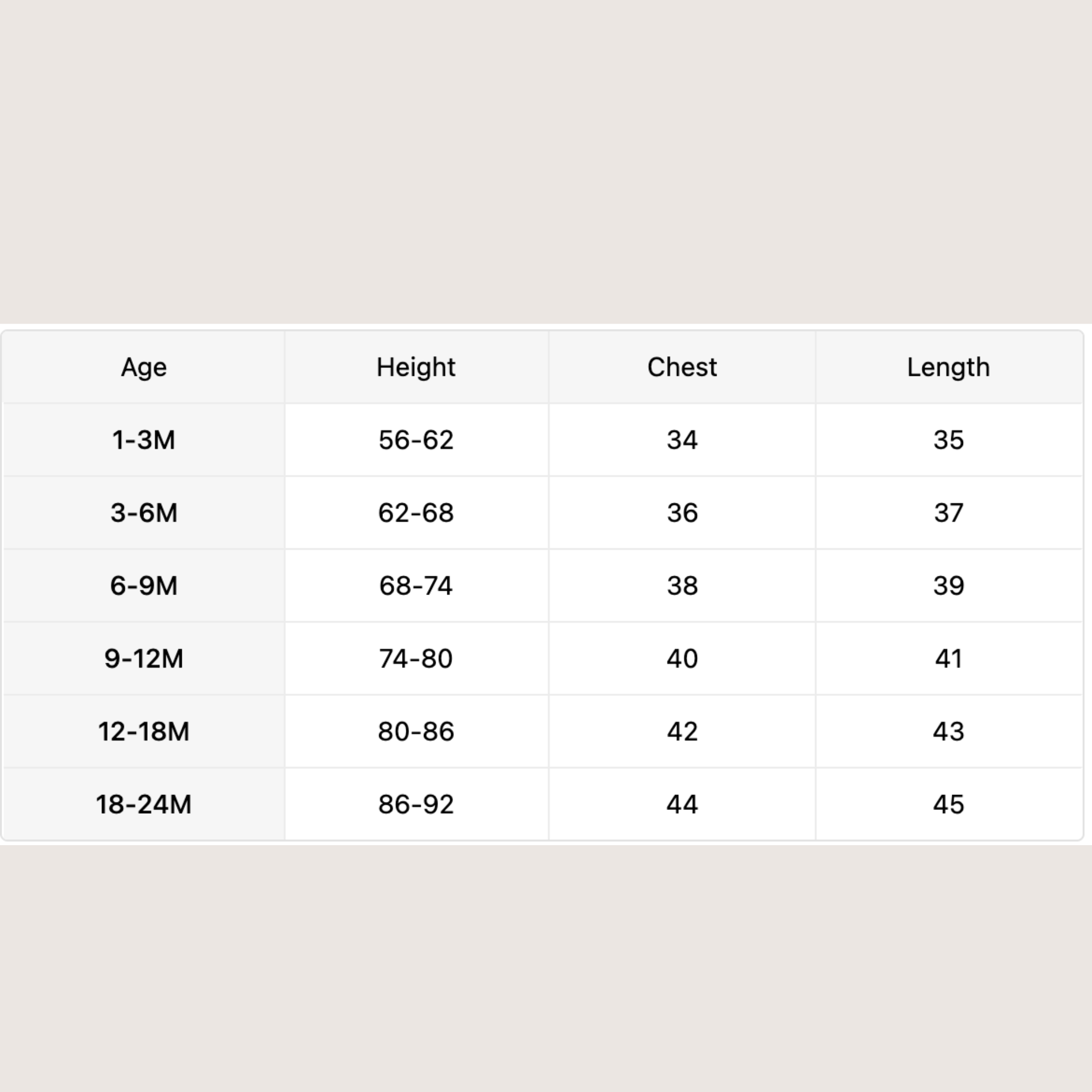This screenshot has width=1092, height=1092.
Task: Click the Age column header
Action: pos(143,367)
